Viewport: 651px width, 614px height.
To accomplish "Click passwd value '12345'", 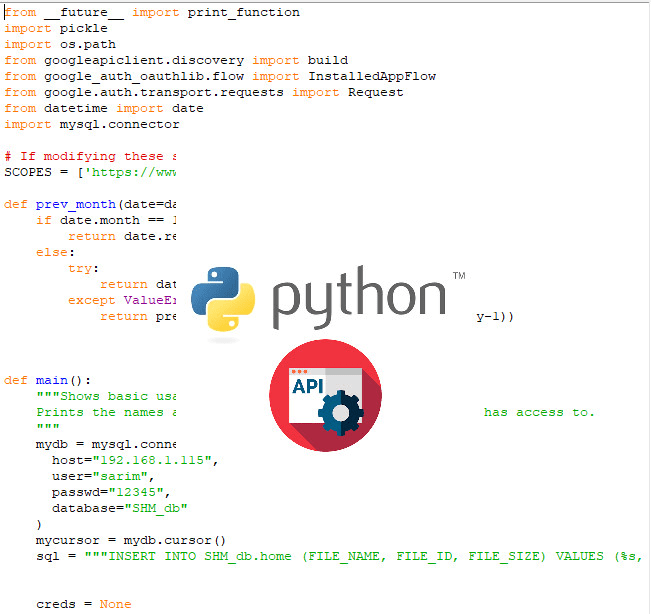I will click(x=136, y=492).
